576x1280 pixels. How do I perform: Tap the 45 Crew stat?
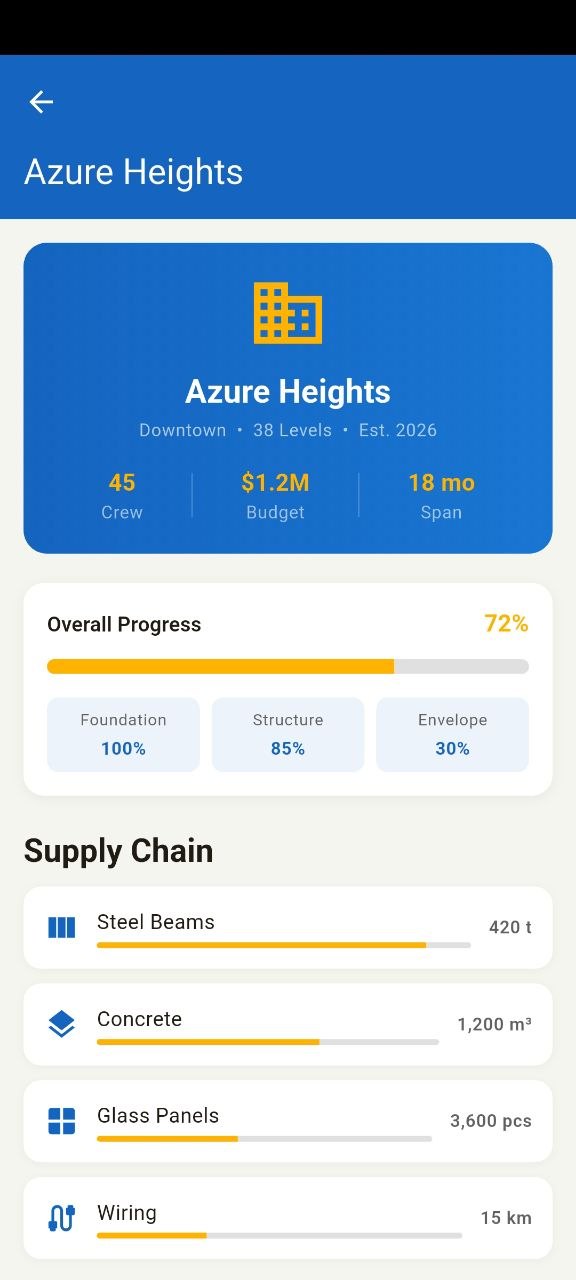point(121,496)
